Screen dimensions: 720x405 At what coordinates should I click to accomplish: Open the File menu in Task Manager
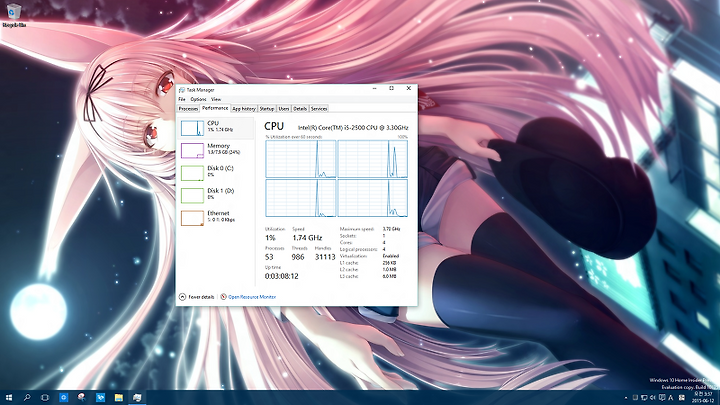(x=182, y=99)
